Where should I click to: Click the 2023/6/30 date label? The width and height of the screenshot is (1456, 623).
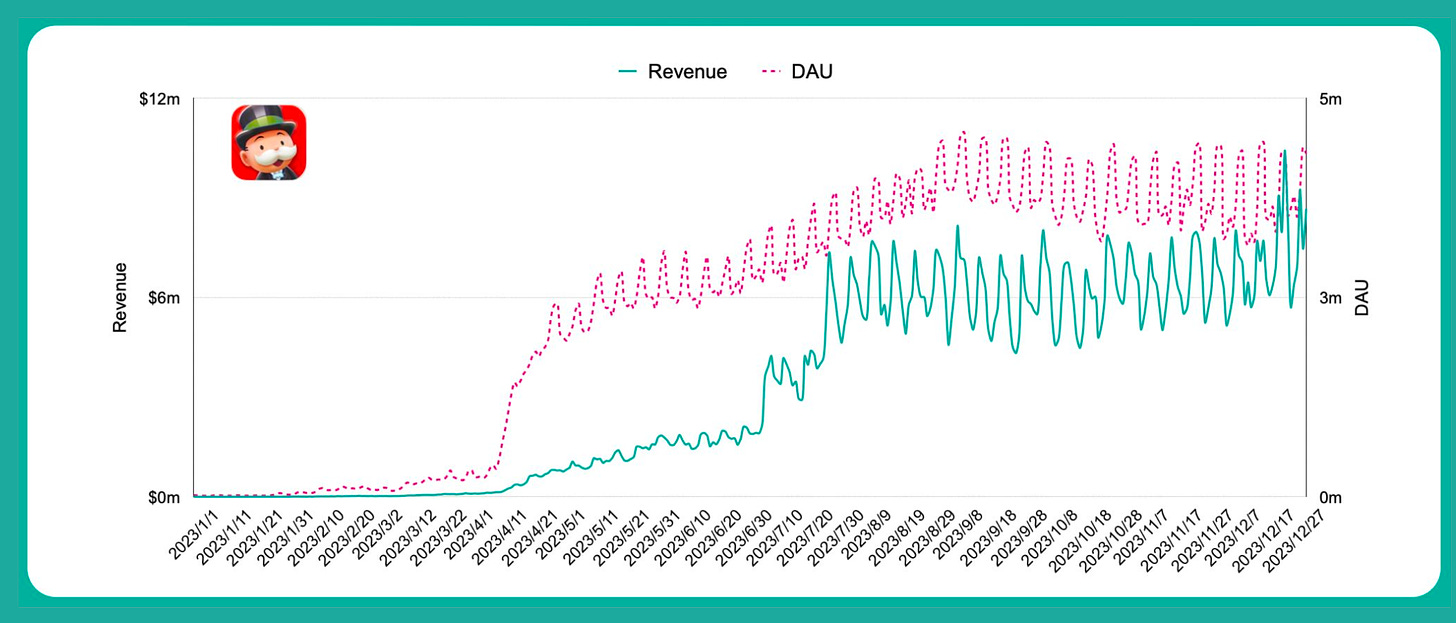[741, 536]
